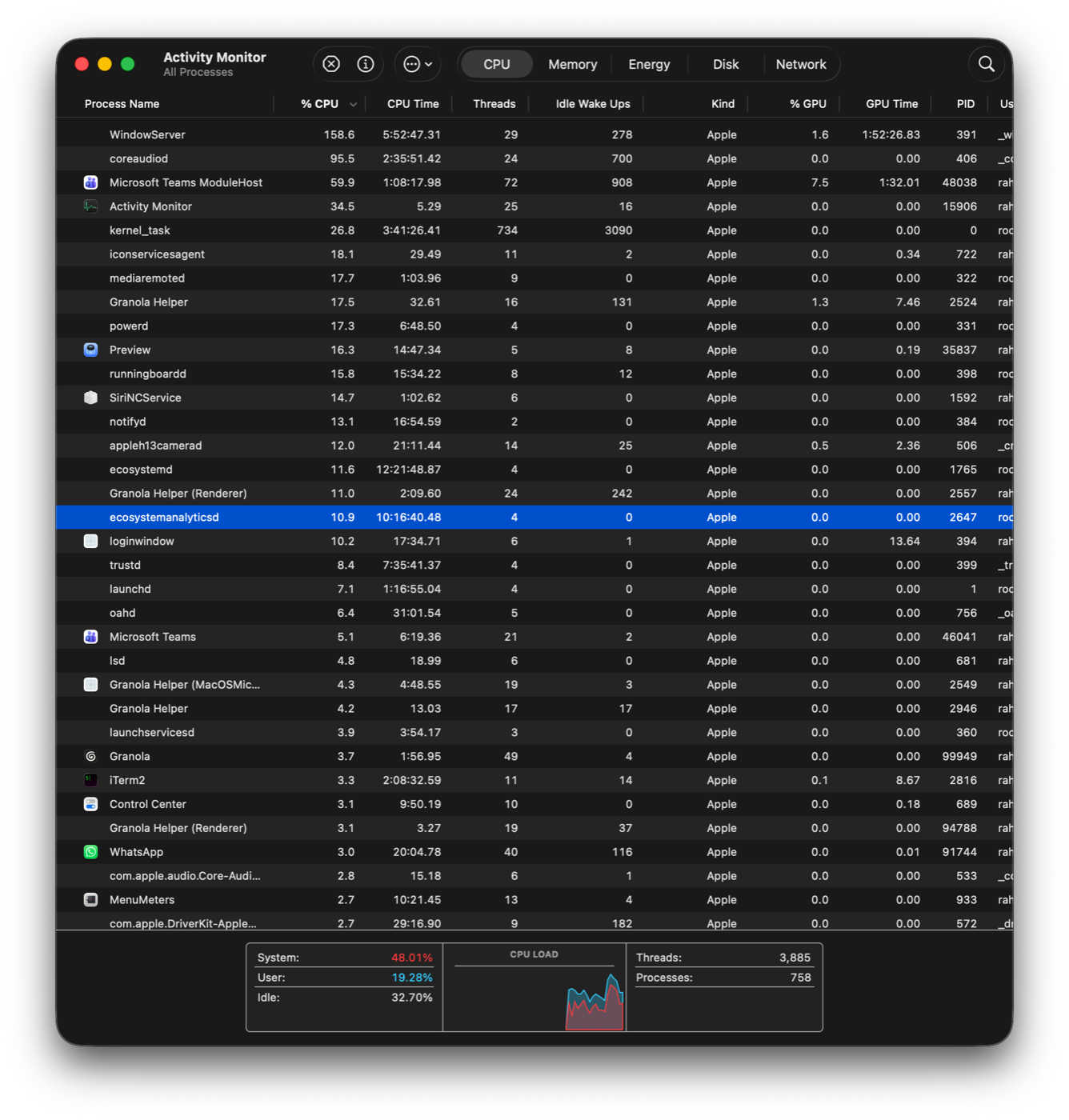Click the loginwindow process icon
This screenshot has height=1120, width=1069.
[x=90, y=541]
